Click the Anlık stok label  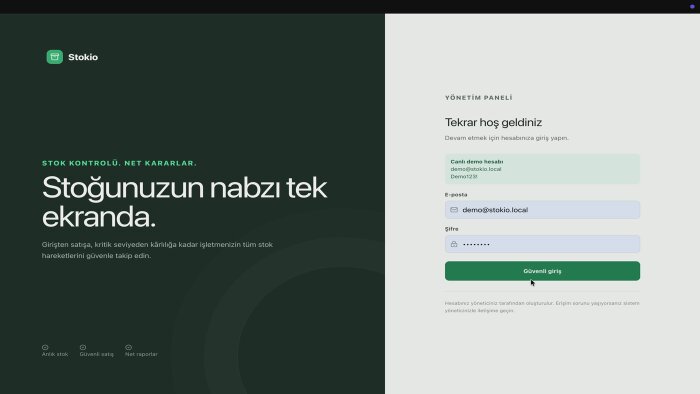55,354
